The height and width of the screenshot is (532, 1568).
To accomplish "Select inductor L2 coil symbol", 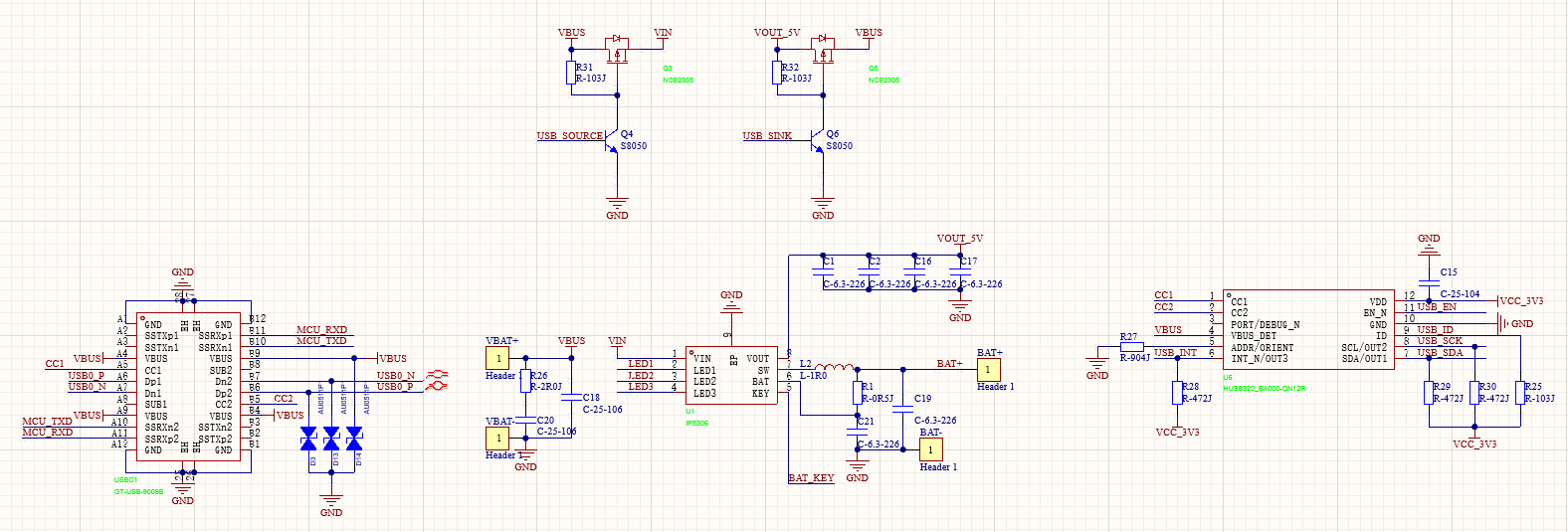I will pyautogui.click(x=836, y=367).
